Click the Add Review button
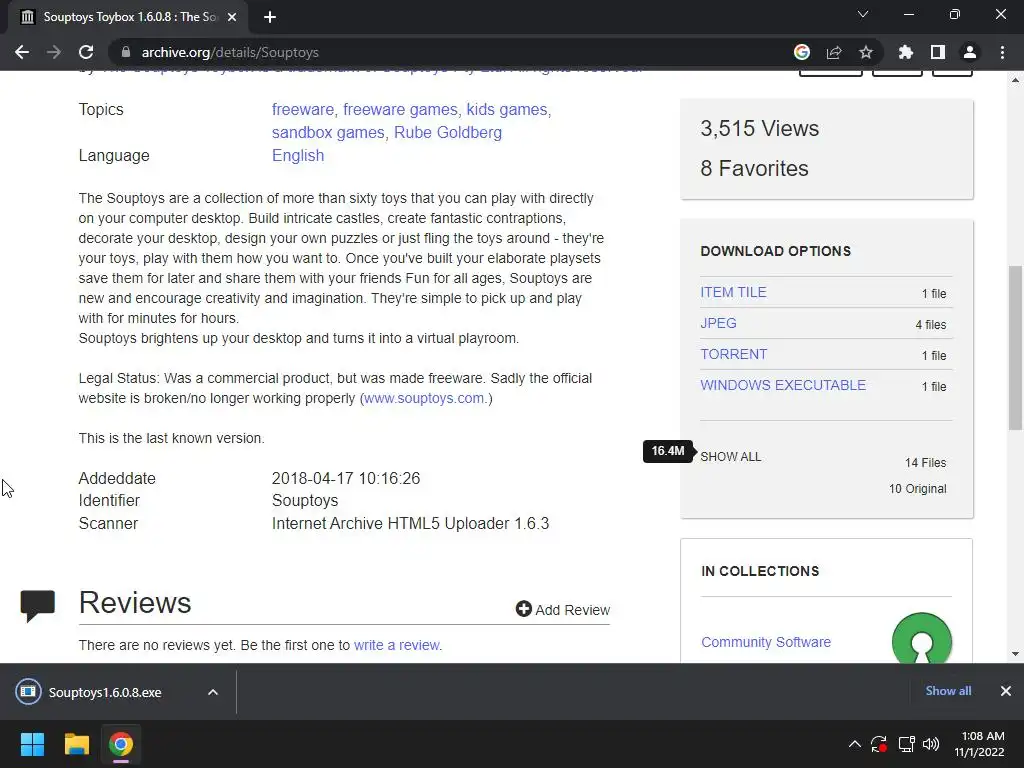Image resolution: width=1024 pixels, height=768 pixels. tap(563, 609)
